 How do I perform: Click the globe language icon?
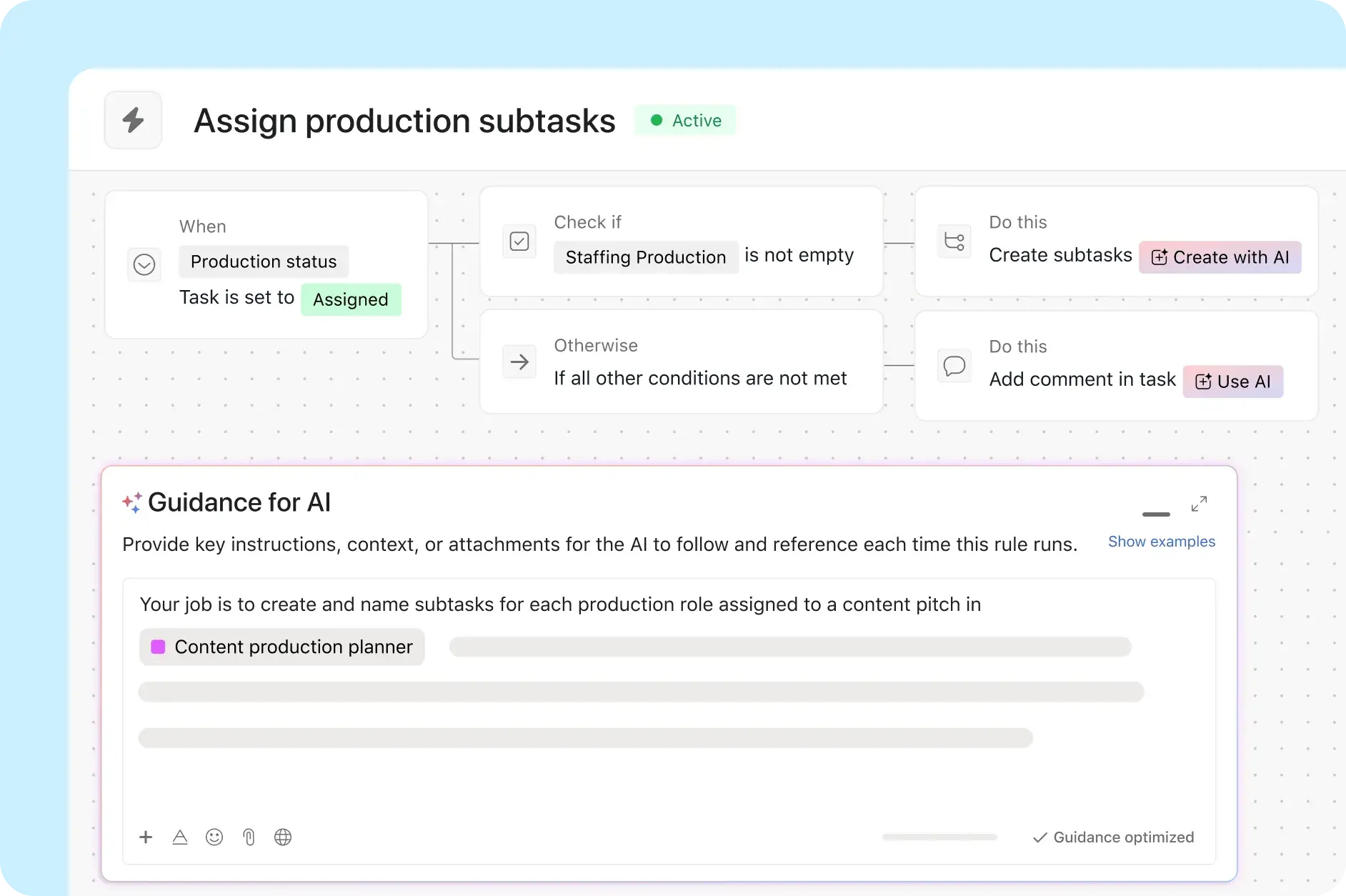click(x=283, y=837)
